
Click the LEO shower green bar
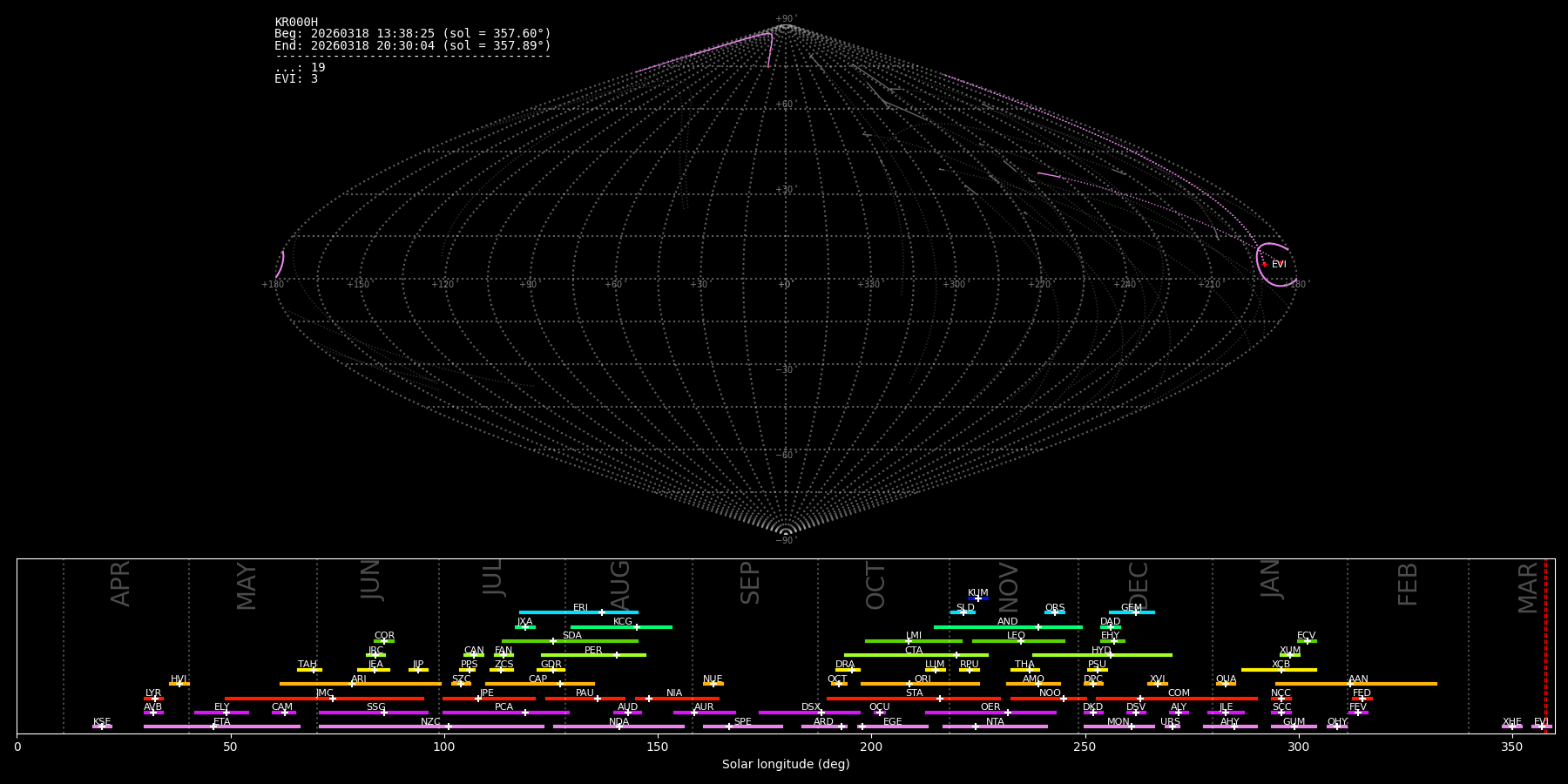pyautogui.click(x=1017, y=641)
